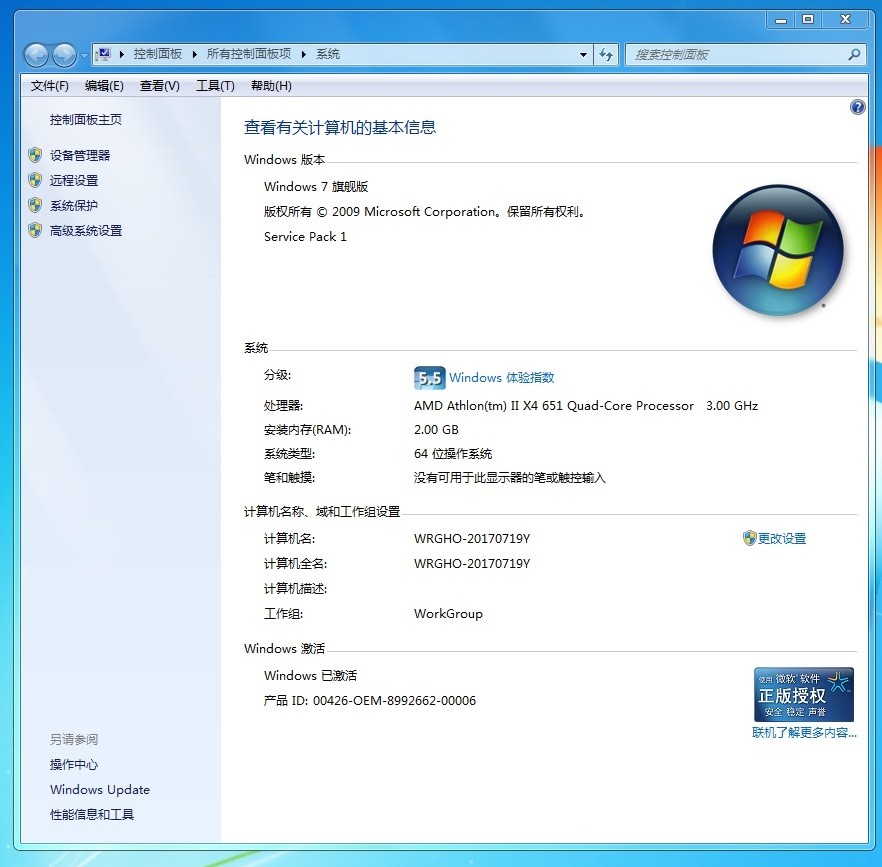Open 操作中心 link in See also

coord(74,765)
